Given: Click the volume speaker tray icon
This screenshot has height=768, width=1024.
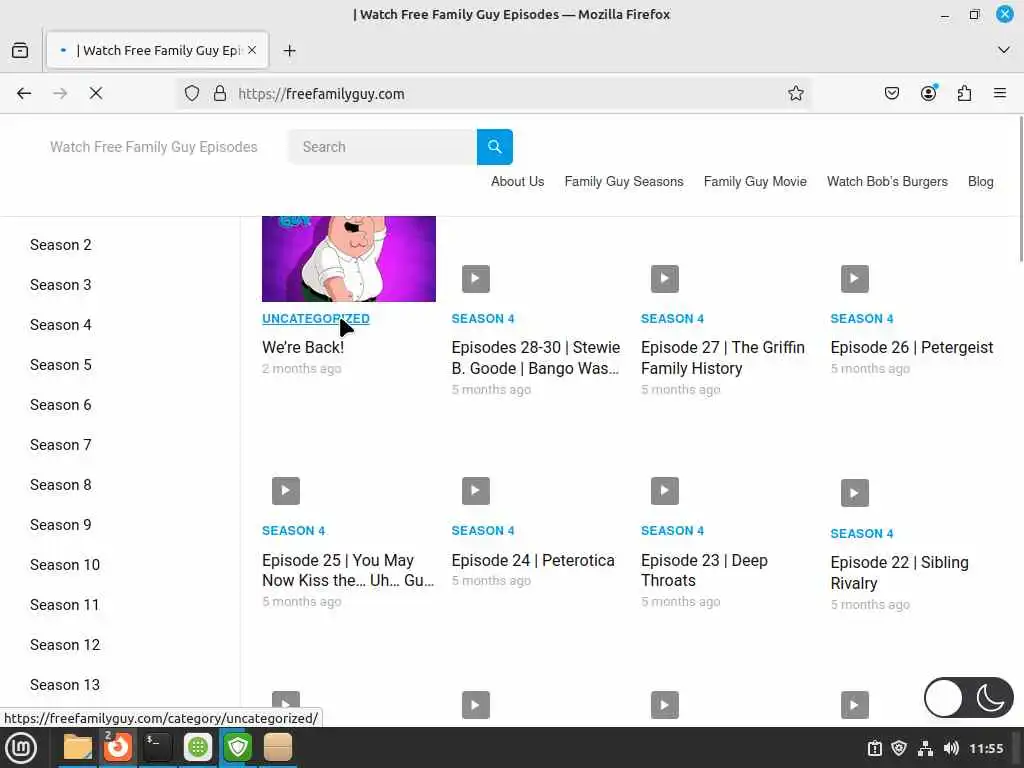Looking at the screenshot, I should (x=951, y=748).
